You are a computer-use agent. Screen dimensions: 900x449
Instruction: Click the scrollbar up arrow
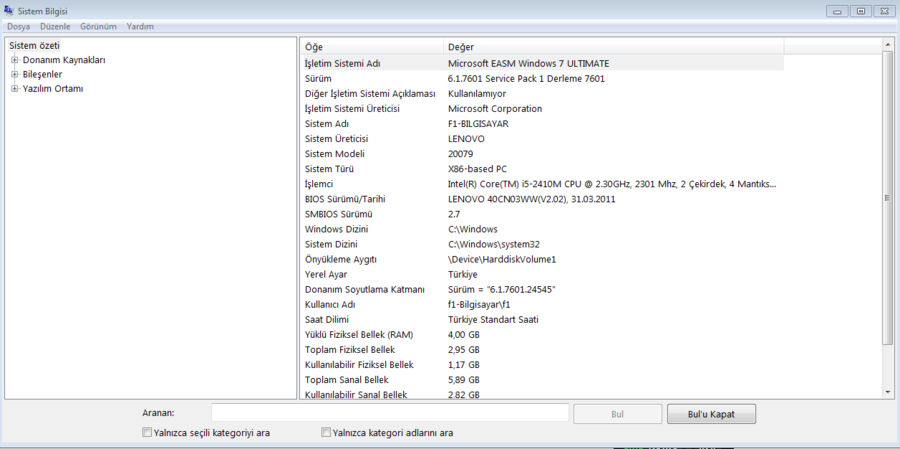(888, 45)
